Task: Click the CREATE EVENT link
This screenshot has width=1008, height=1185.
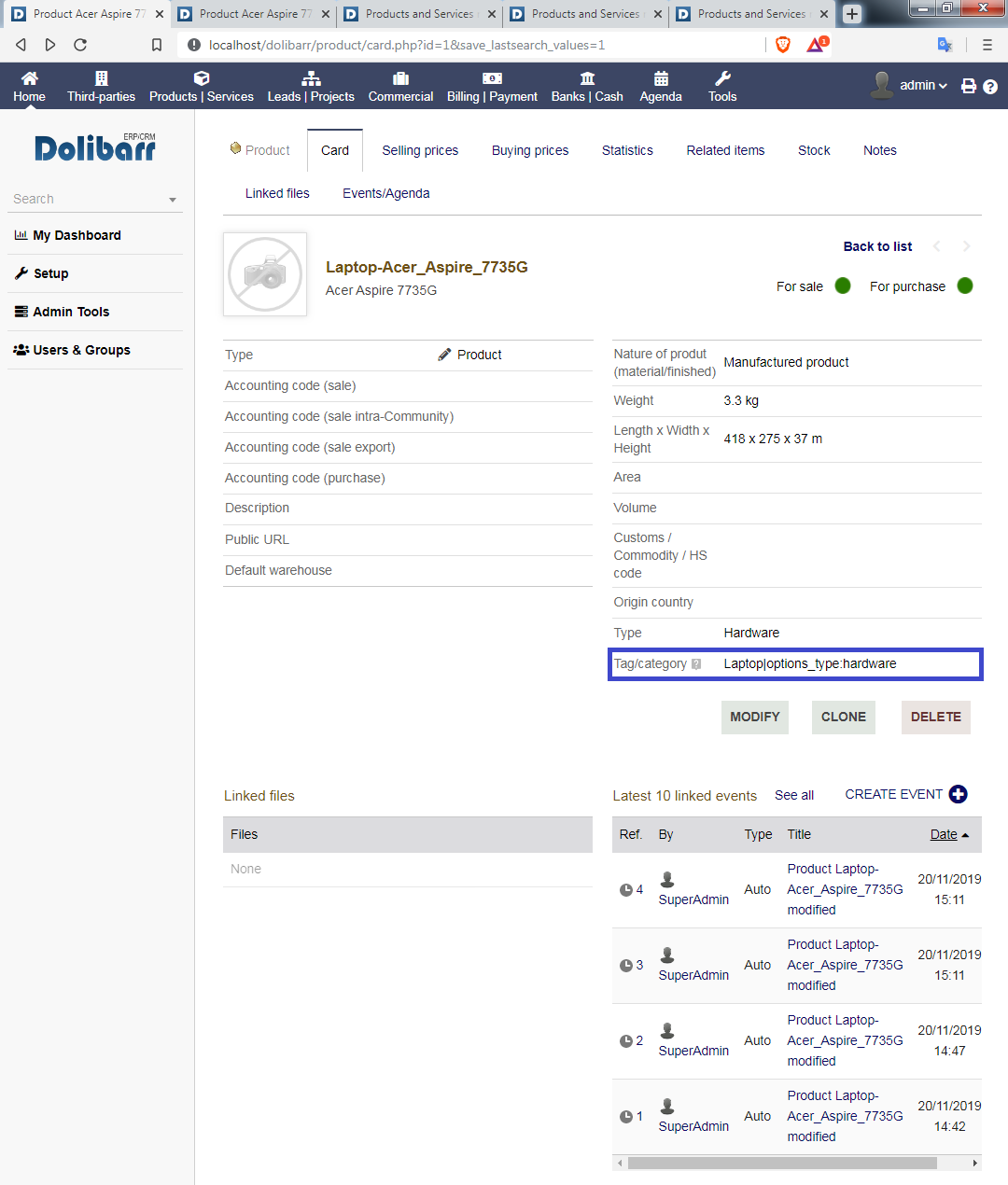Action: coord(894,794)
